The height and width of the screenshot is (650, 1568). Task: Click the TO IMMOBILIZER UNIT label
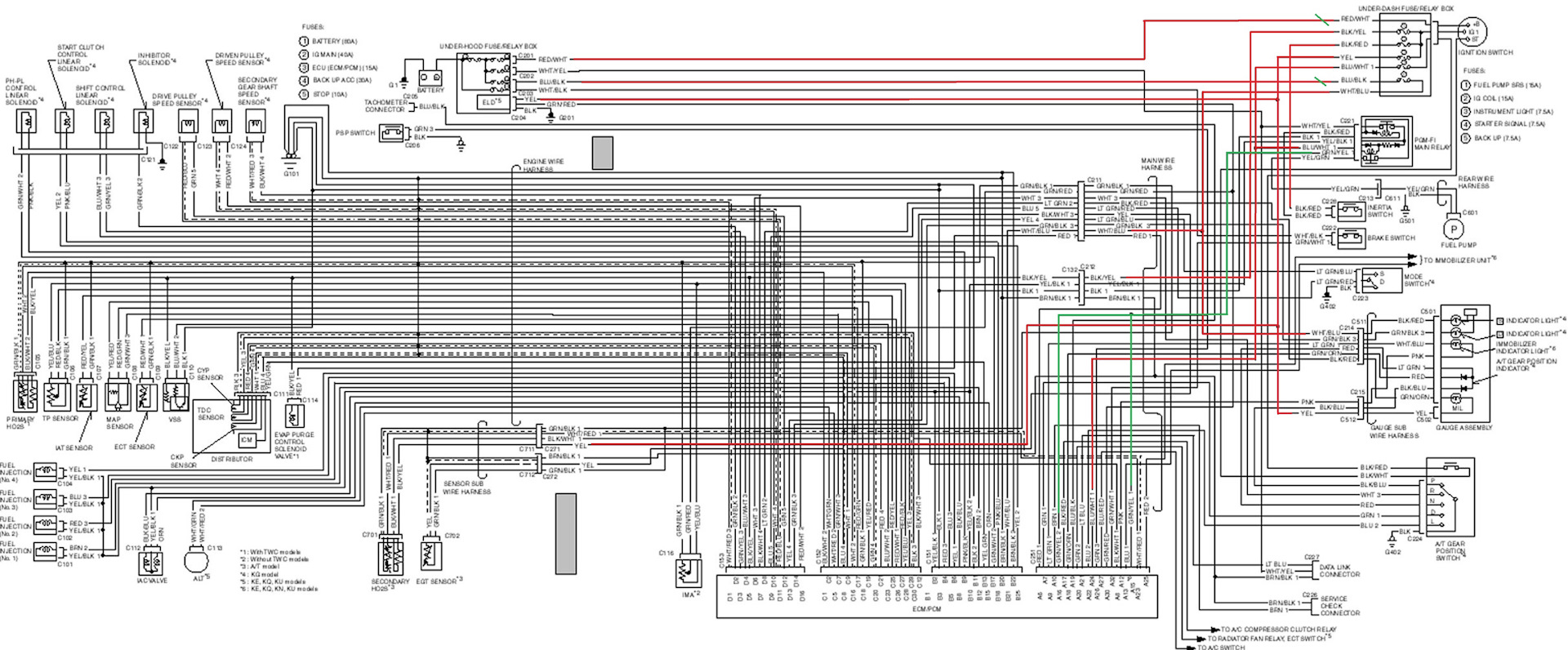[1460, 260]
